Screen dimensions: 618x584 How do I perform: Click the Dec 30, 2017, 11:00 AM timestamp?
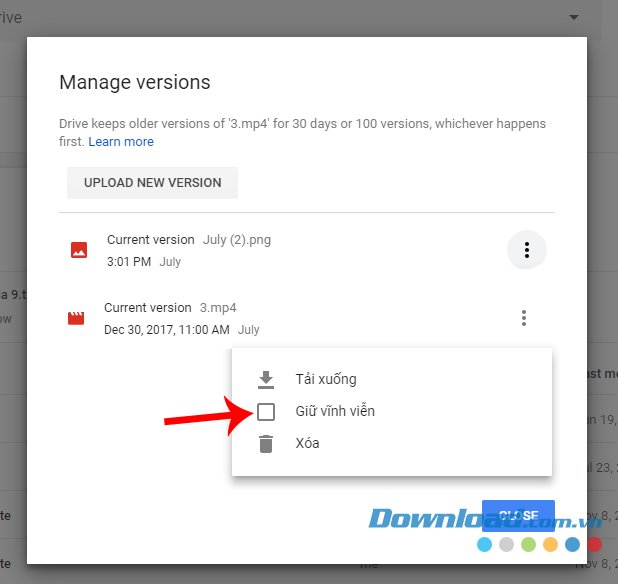167,330
